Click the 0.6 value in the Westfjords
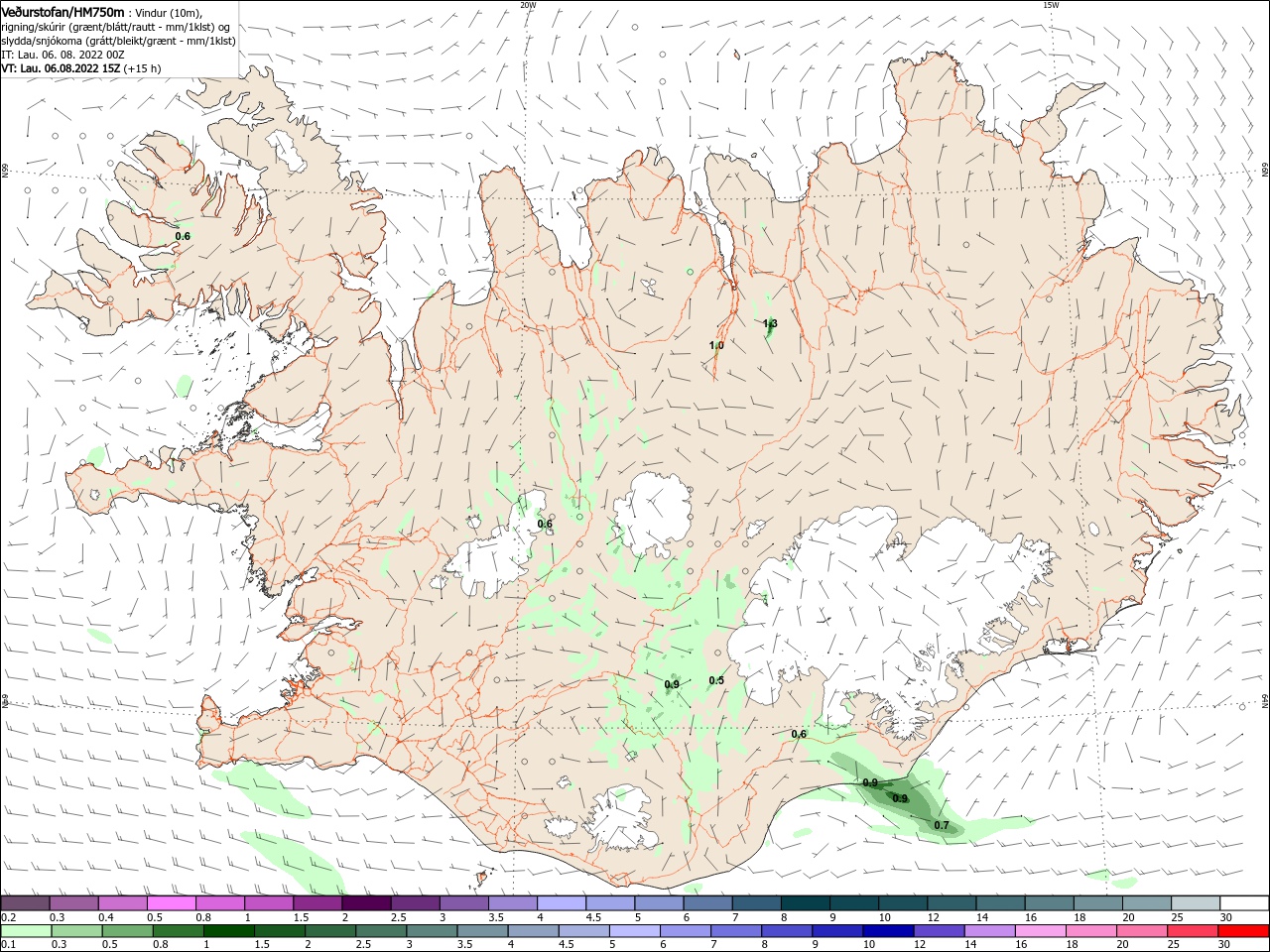1270x952 pixels. pyautogui.click(x=183, y=236)
